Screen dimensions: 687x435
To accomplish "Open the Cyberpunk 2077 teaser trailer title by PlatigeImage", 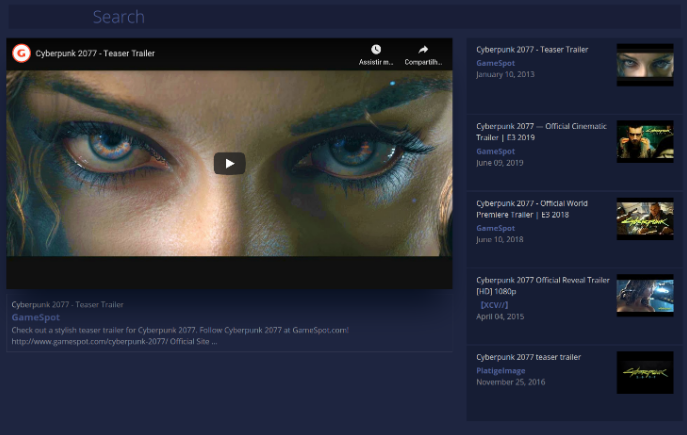I will [x=528, y=357].
